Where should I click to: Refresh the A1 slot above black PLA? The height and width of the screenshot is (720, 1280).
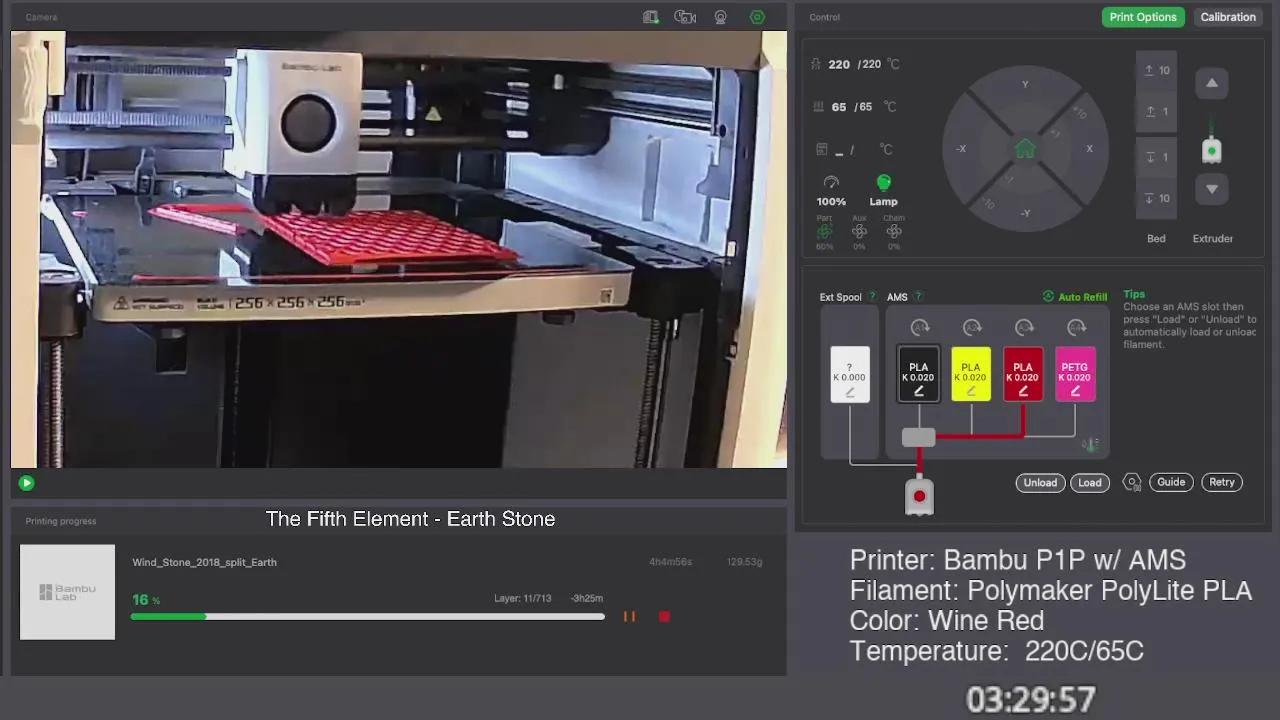click(x=919, y=327)
